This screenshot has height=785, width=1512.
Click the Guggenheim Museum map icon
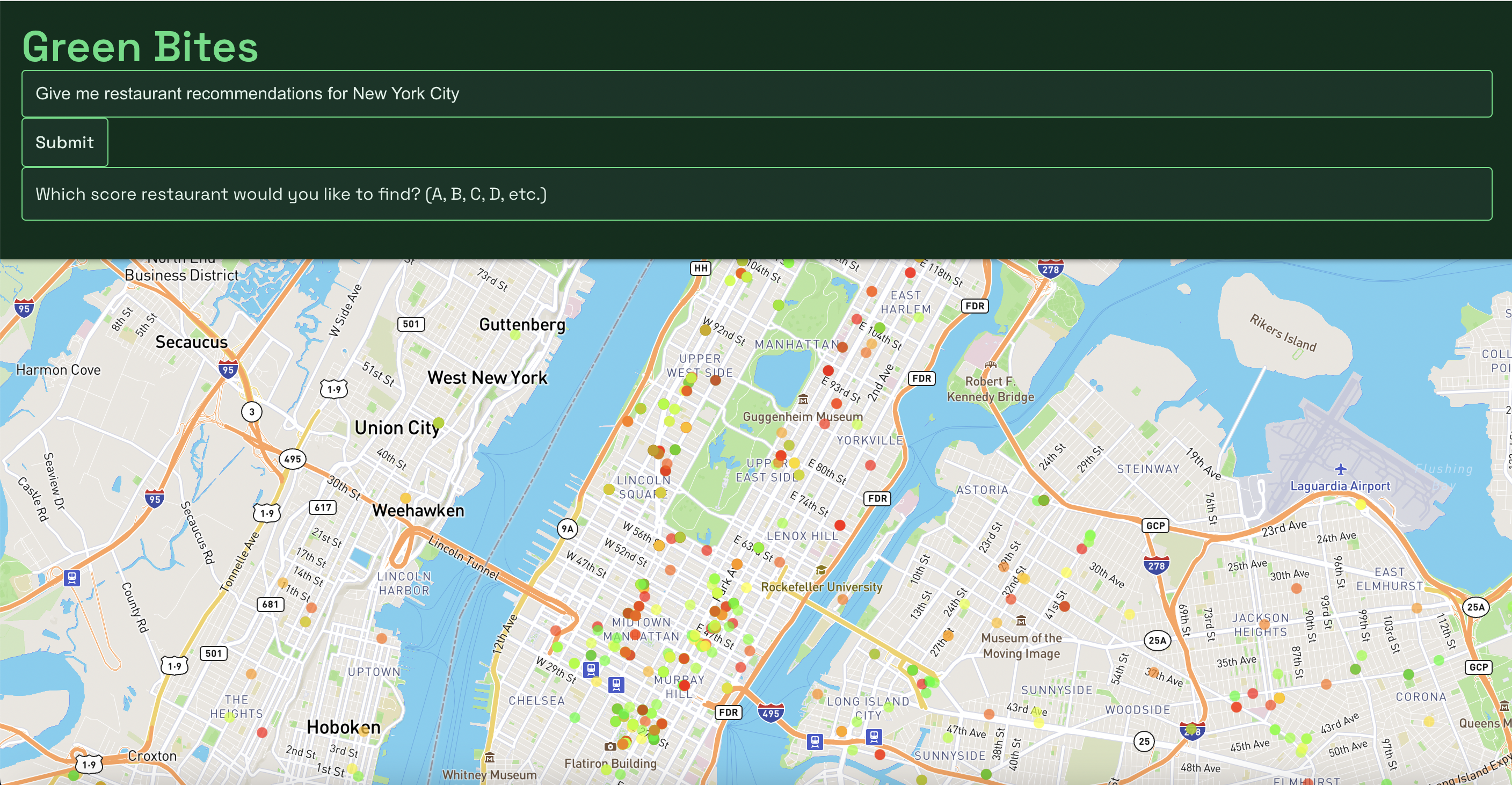point(803,400)
